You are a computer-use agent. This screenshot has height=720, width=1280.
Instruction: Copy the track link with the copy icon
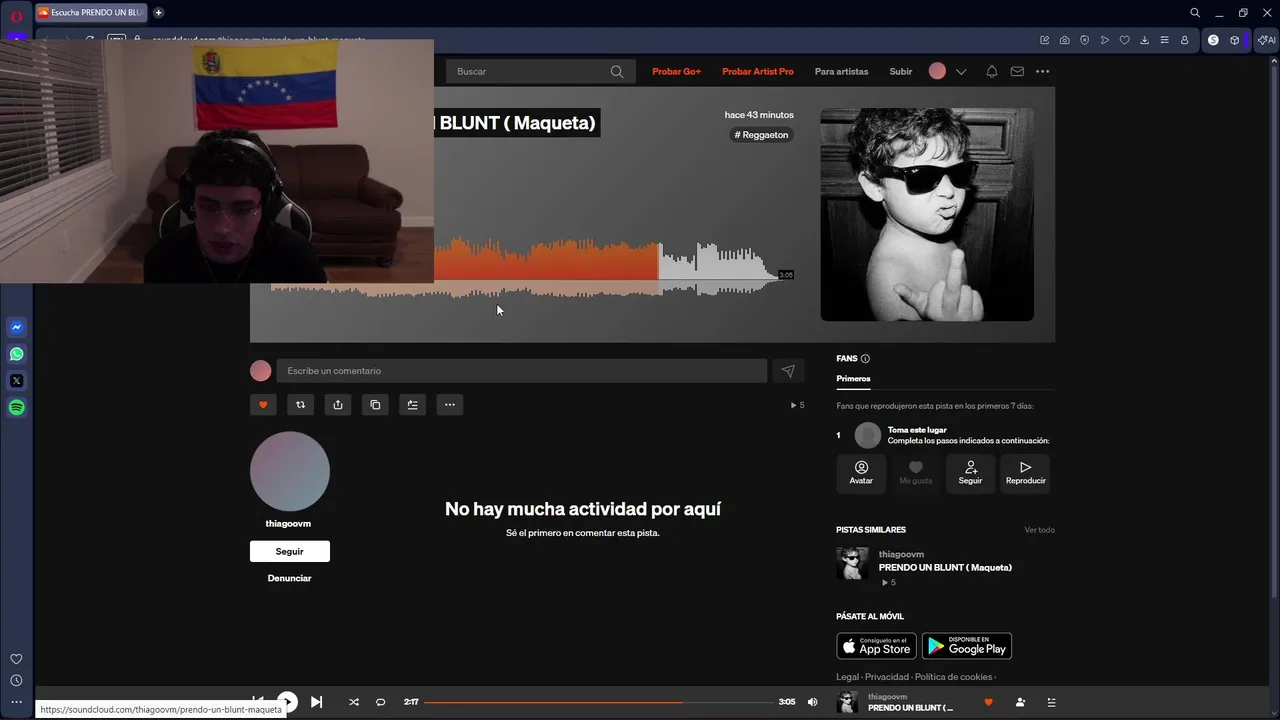(x=375, y=405)
